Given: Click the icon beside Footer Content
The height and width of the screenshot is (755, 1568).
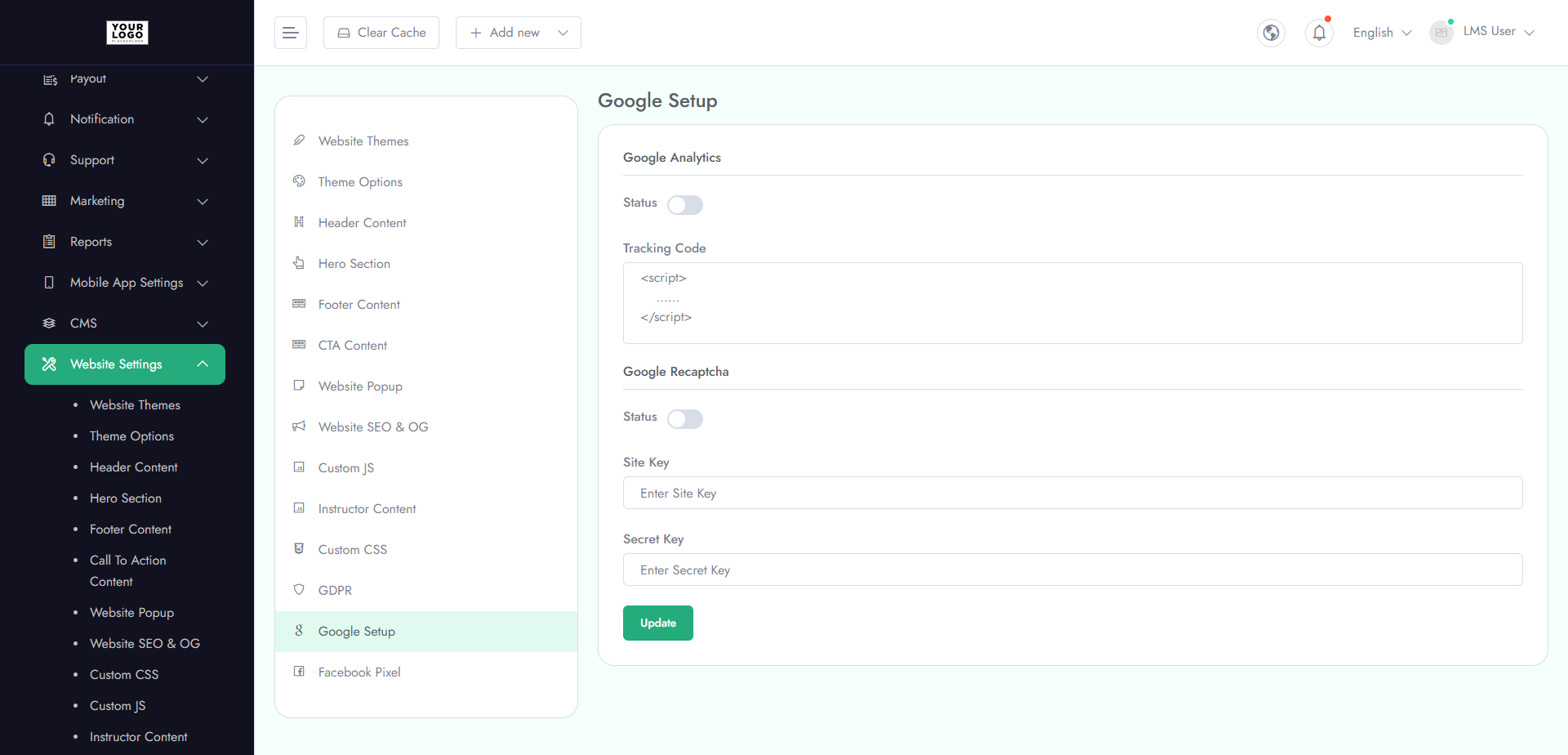Looking at the screenshot, I should pos(299,304).
